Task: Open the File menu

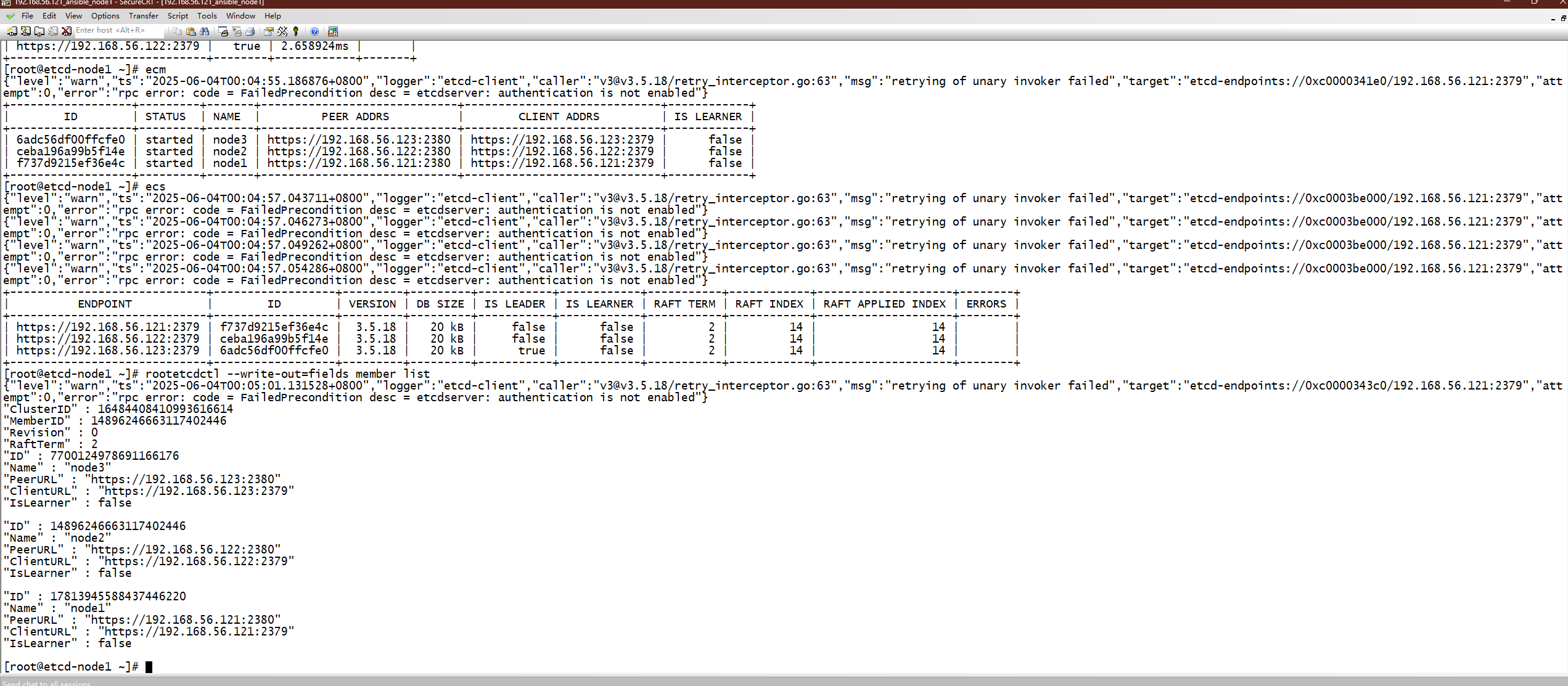Action: point(27,16)
